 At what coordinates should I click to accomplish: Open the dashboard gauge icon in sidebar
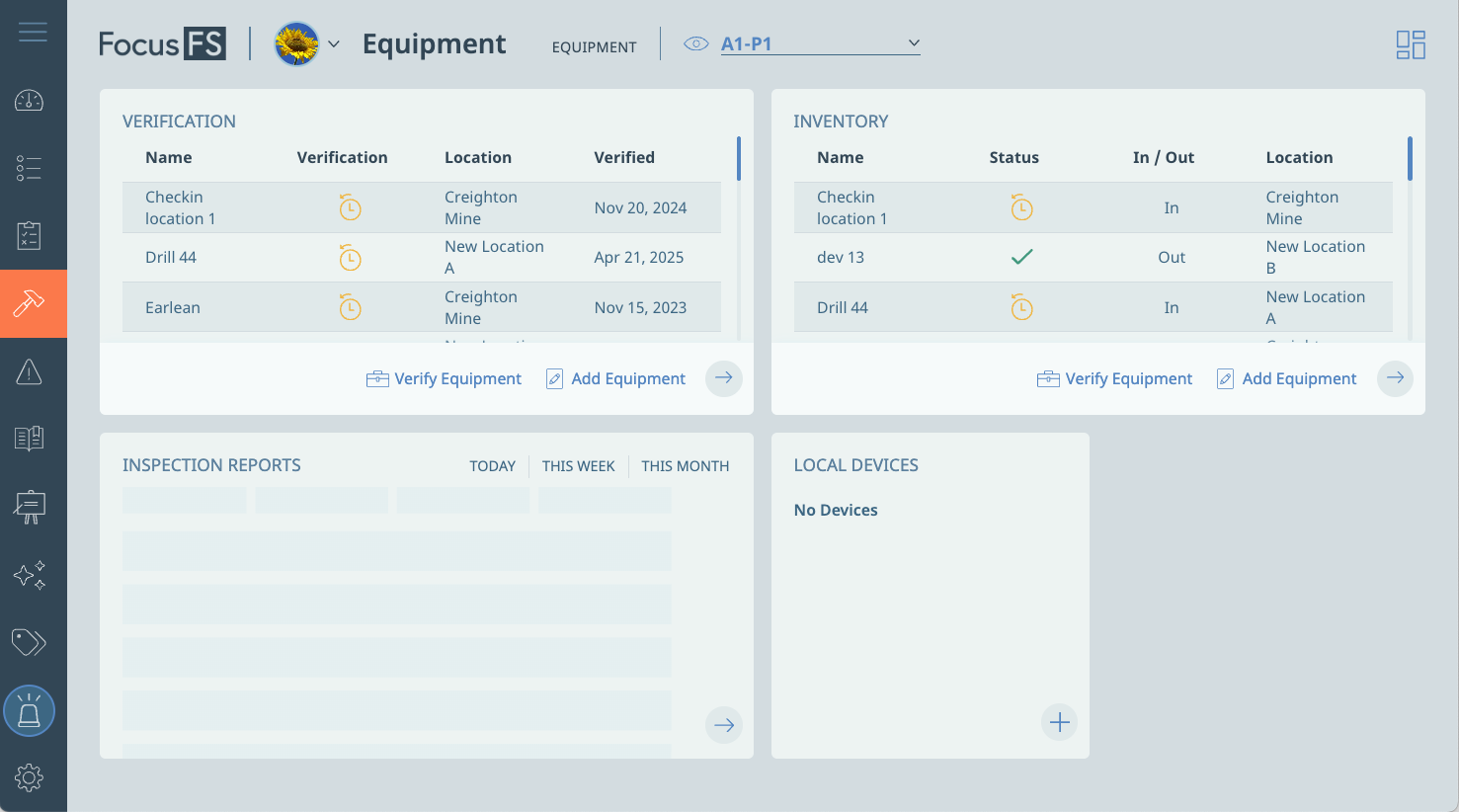pyautogui.click(x=30, y=101)
